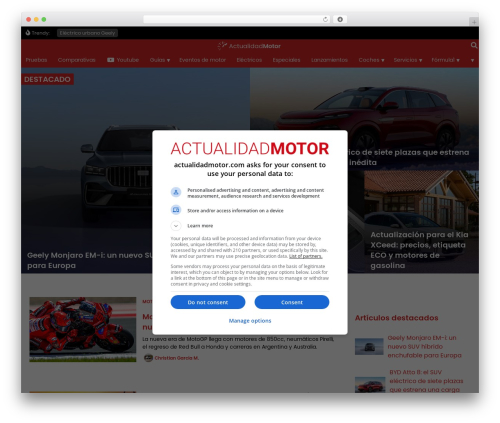Screen dimensions: 500x423
Task: Click the YouTube play icon in the navigation
Action: [111, 60]
